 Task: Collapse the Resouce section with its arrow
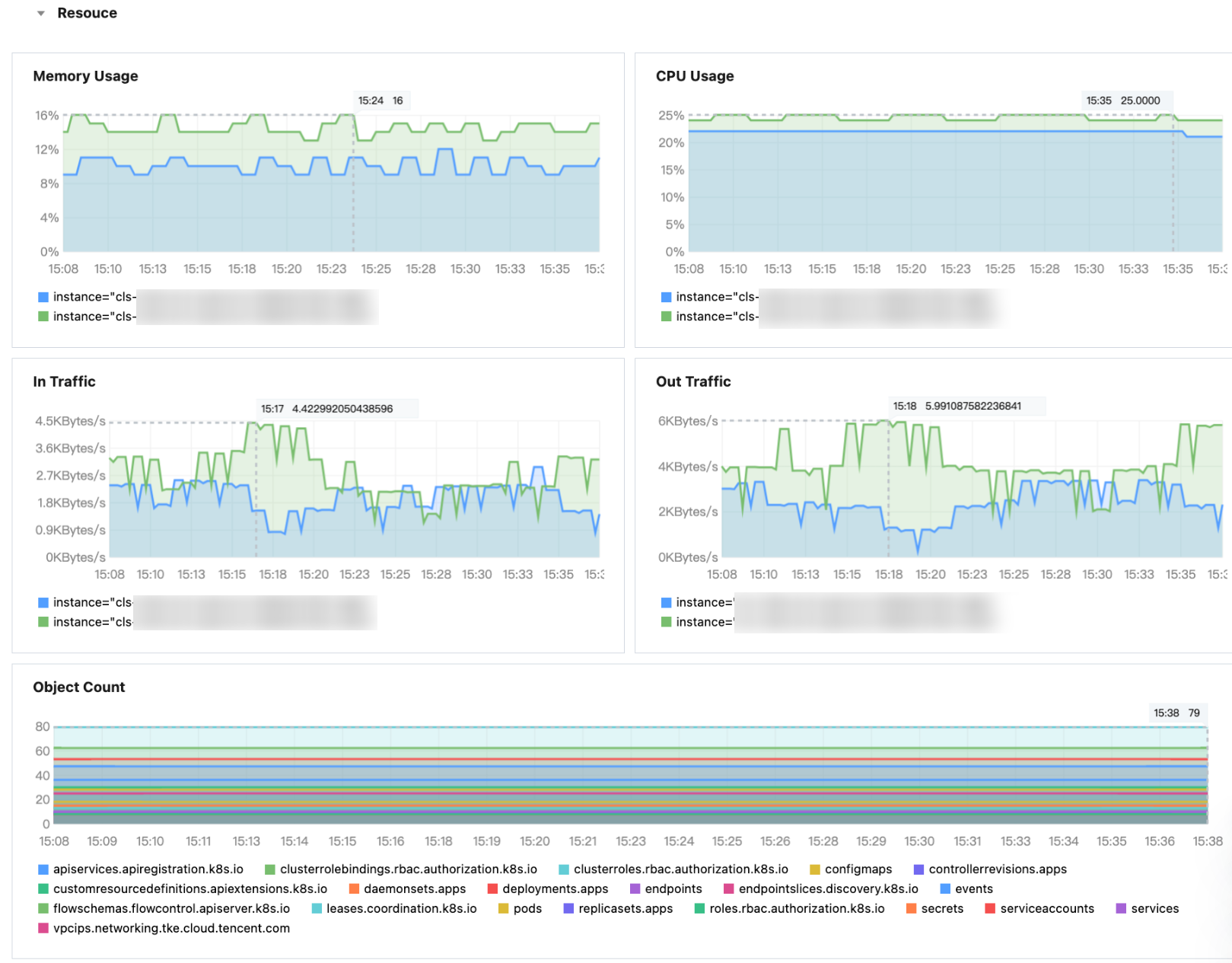[41, 13]
